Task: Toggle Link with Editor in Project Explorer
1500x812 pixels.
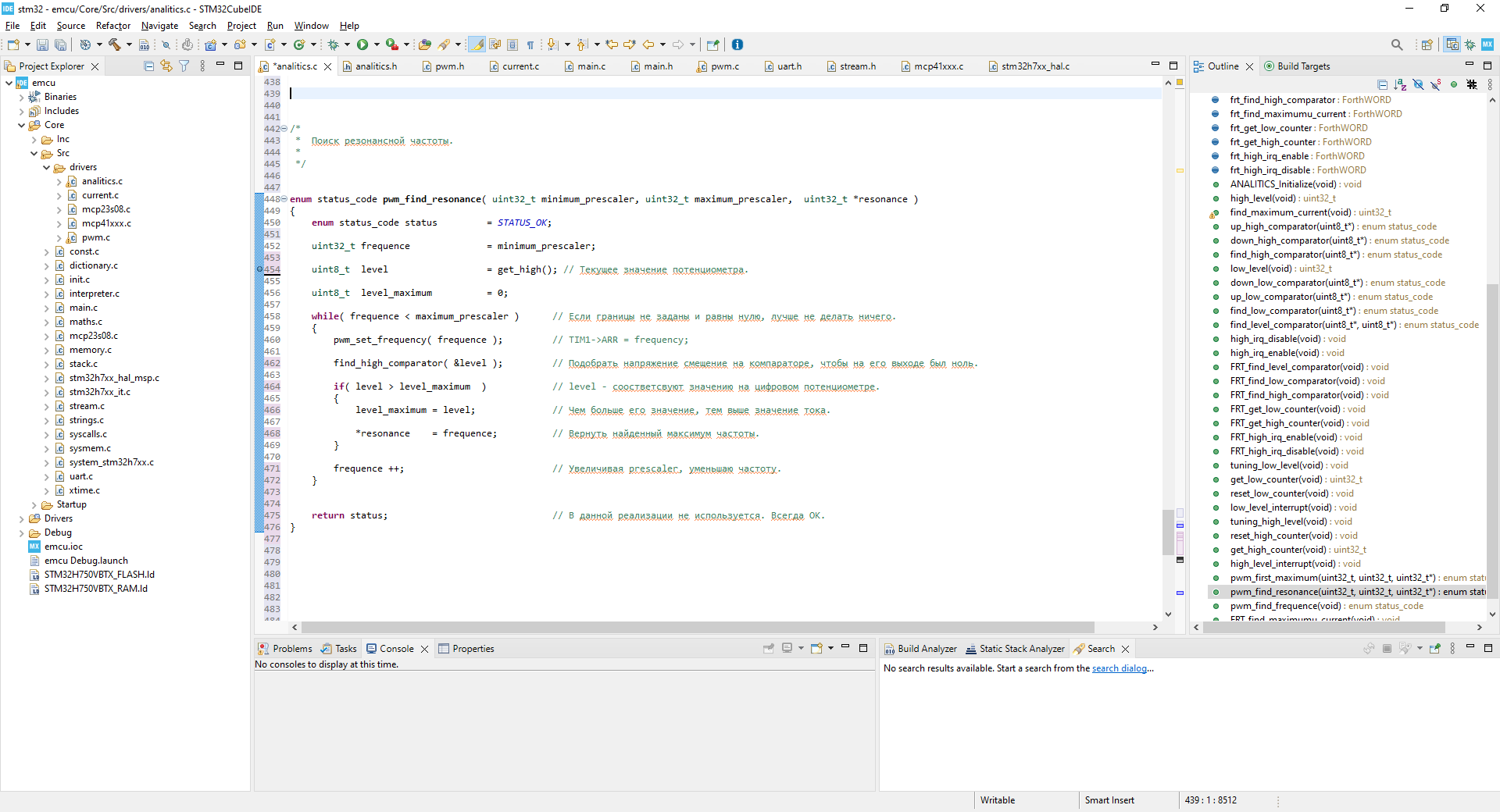Action: tap(166, 66)
